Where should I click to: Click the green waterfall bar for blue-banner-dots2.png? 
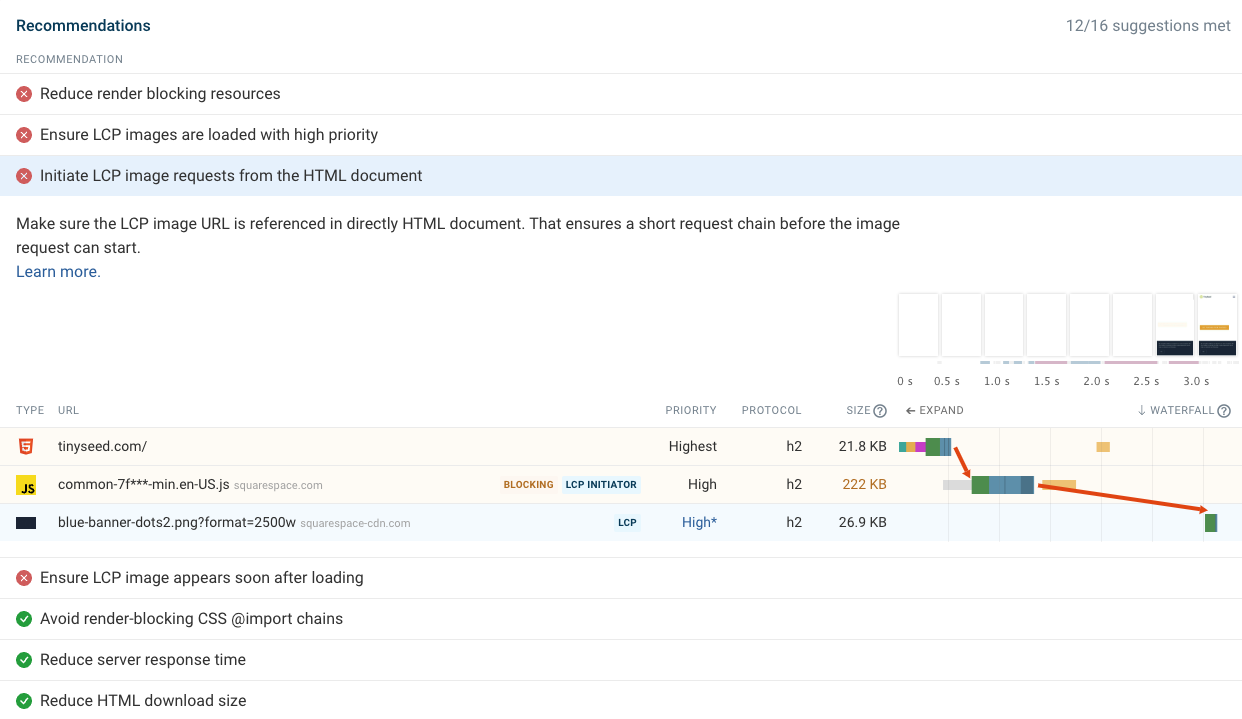(x=1211, y=523)
